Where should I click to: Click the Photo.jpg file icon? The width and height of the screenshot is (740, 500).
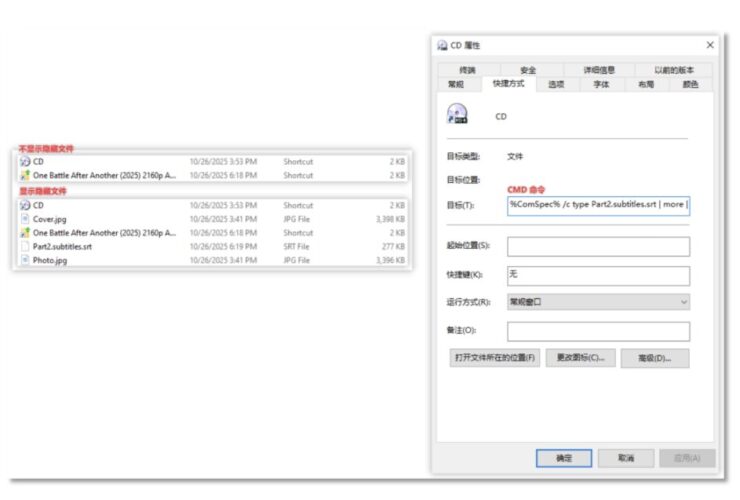click(x=25, y=260)
